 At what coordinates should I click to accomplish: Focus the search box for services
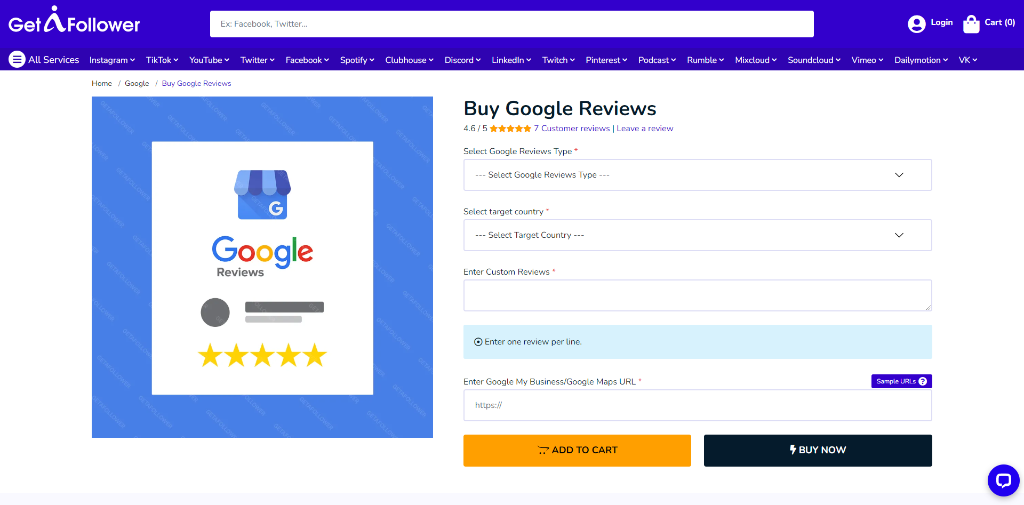[512, 24]
